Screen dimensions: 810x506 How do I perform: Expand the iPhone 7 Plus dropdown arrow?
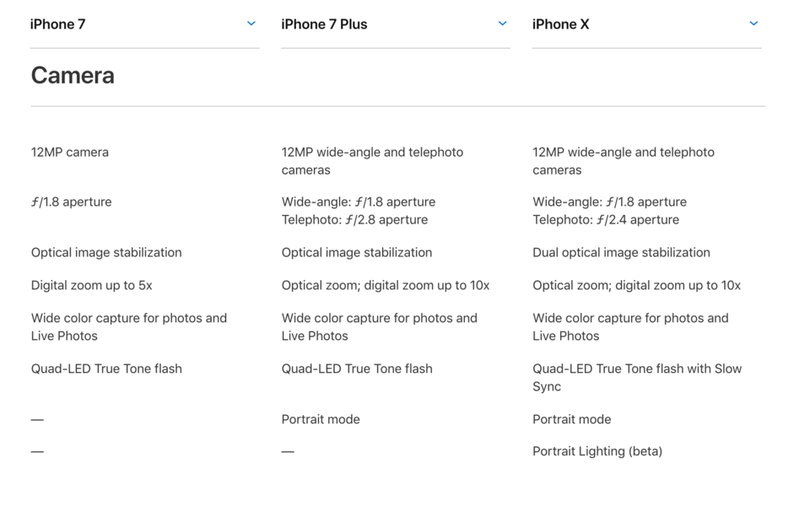(x=503, y=23)
